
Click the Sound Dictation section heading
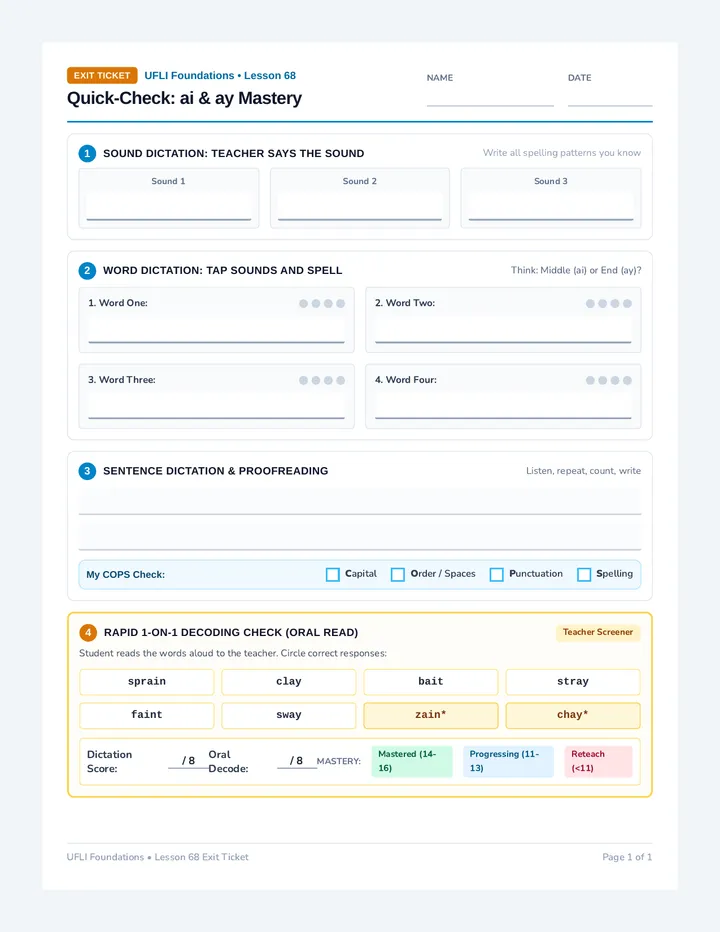click(x=234, y=153)
